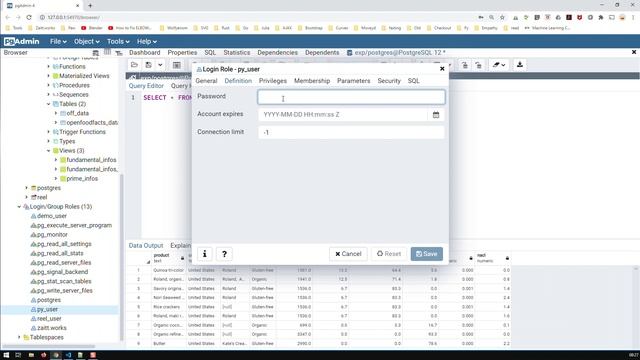This screenshot has width=640, height=360.
Task: Open the Object menu
Action: 87,42
